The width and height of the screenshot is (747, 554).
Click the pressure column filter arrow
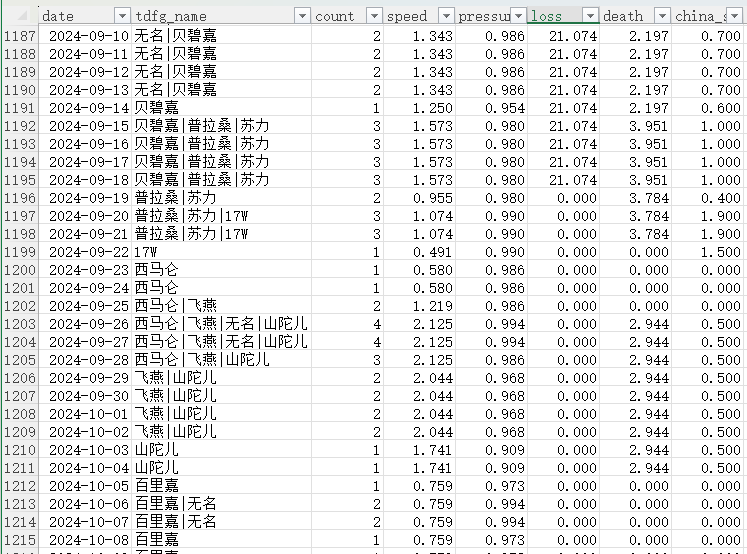click(518, 16)
